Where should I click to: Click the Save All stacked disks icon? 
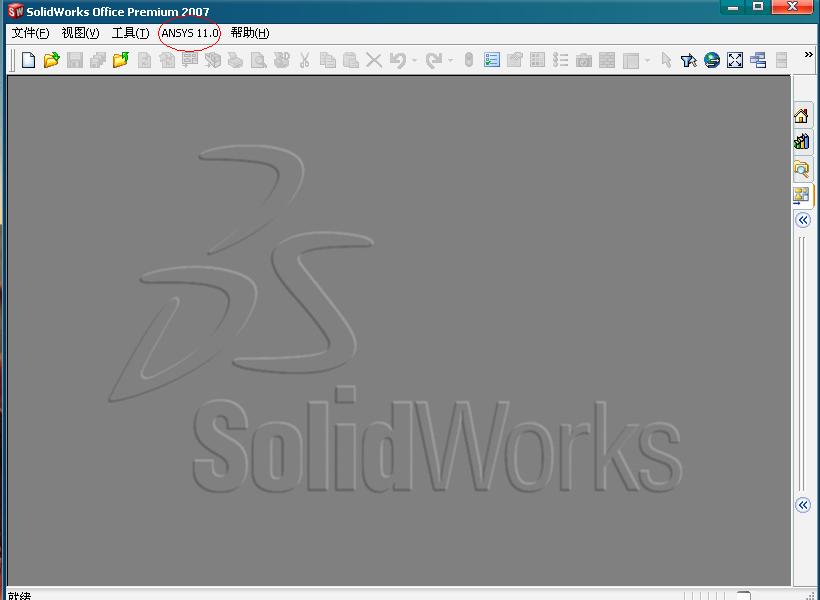coord(98,60)
